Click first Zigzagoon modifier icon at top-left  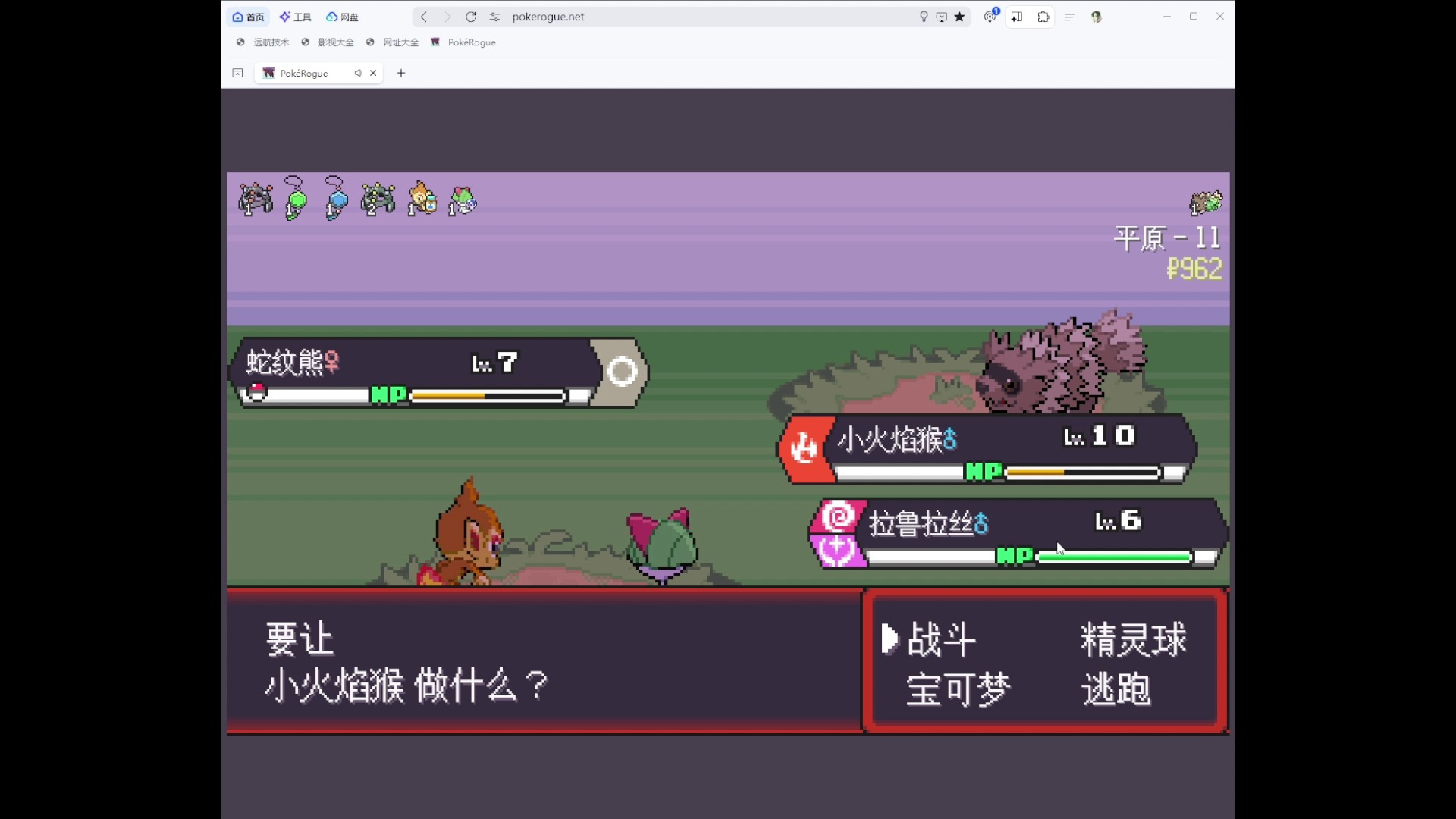pyautogui.click(x=256, y=199)
